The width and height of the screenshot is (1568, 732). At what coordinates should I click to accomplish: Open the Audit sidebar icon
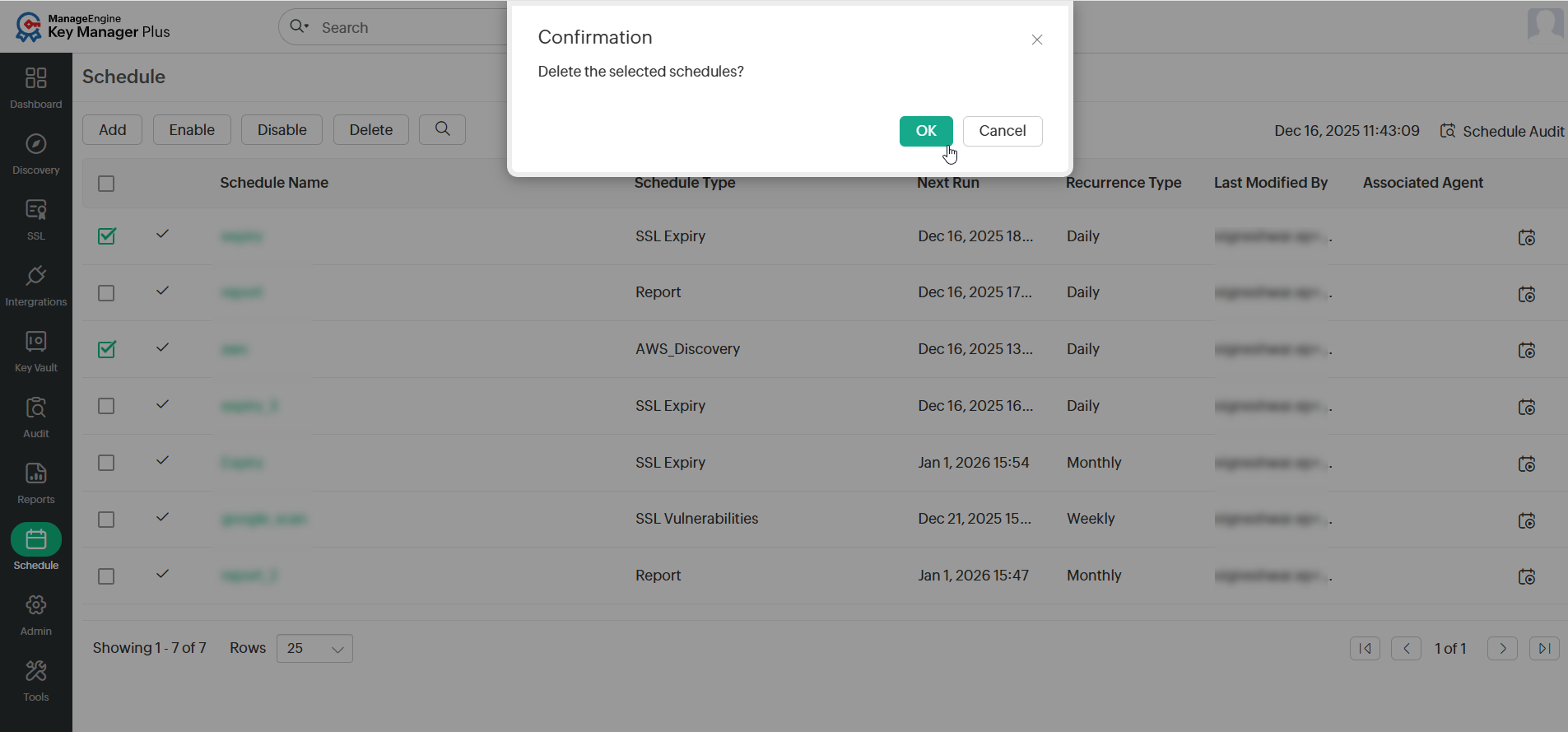tap(36, 408)
